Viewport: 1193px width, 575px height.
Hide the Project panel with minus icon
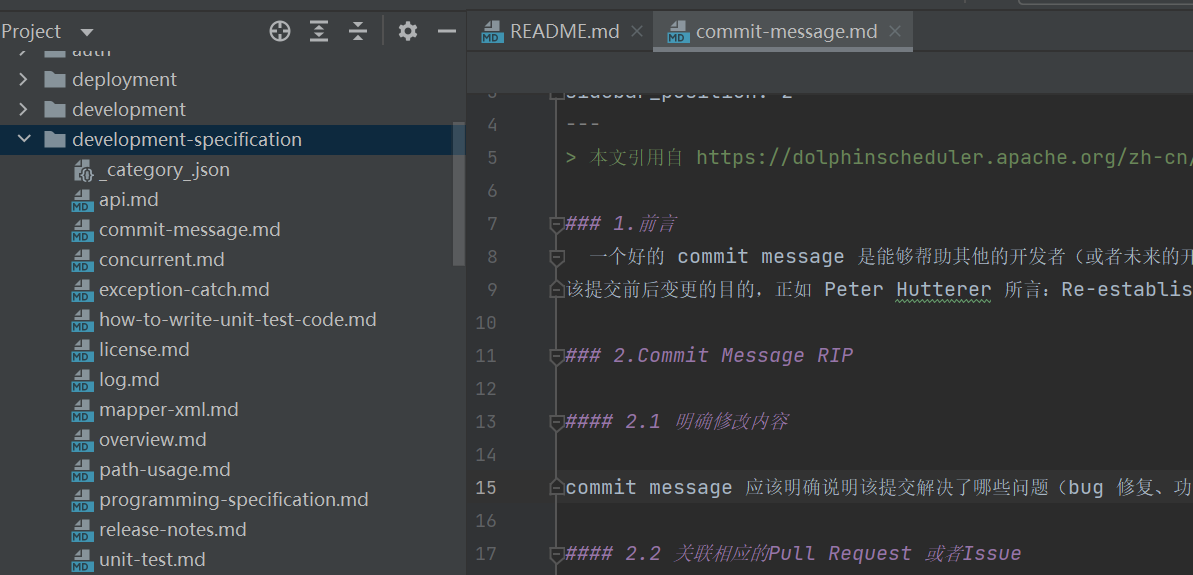coord(447,31)
